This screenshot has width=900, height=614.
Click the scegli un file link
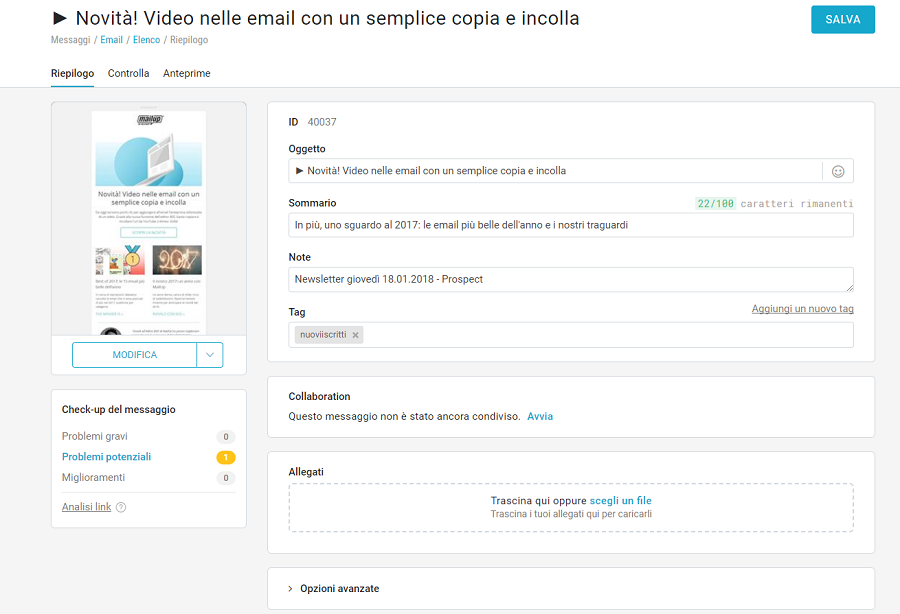[x=620, y=501]
